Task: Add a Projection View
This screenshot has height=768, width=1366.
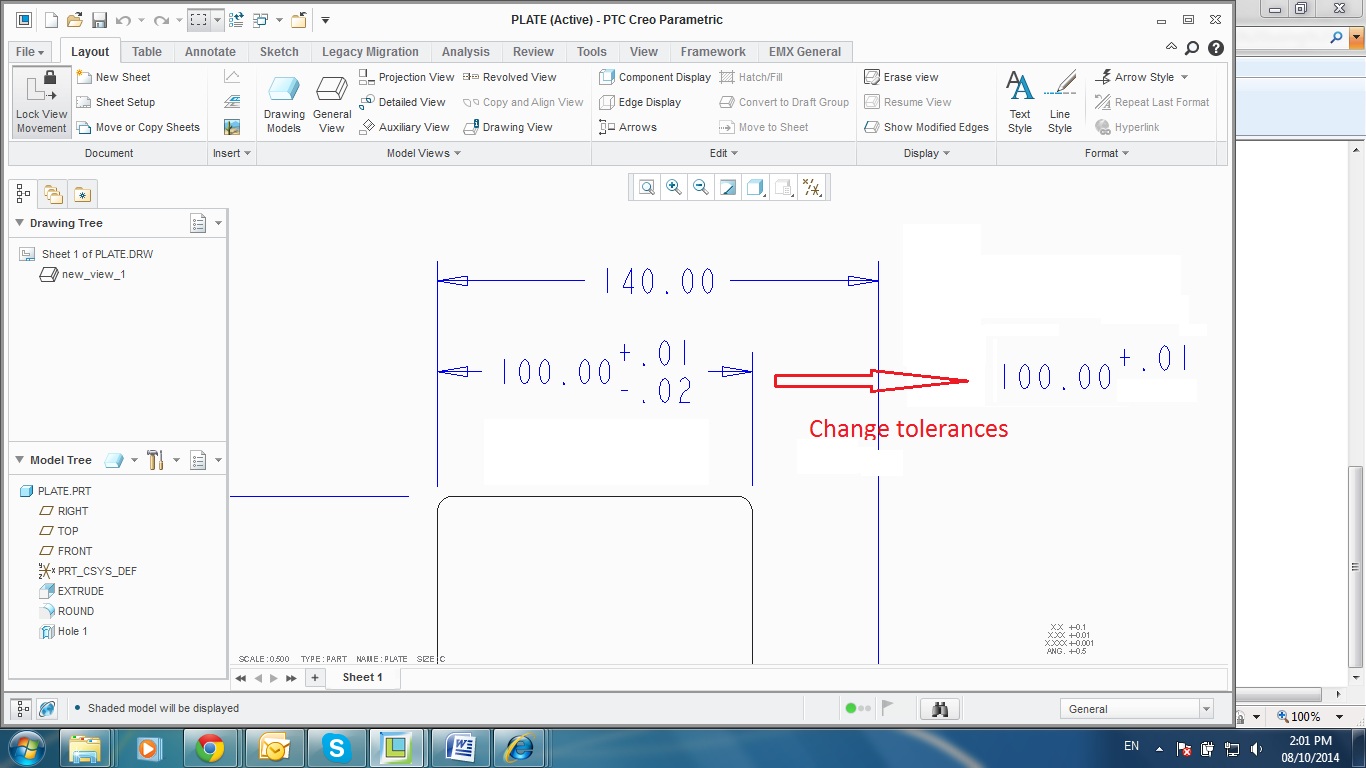Action: (x=407, y=77)
